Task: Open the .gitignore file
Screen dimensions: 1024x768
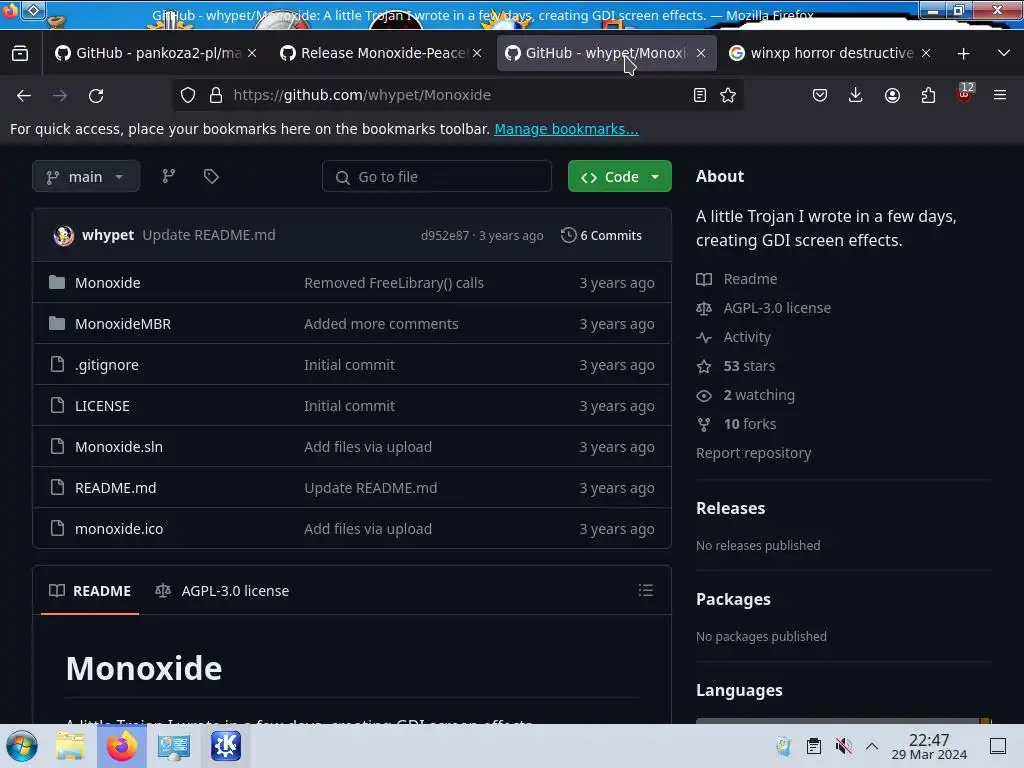Action: 106,365
